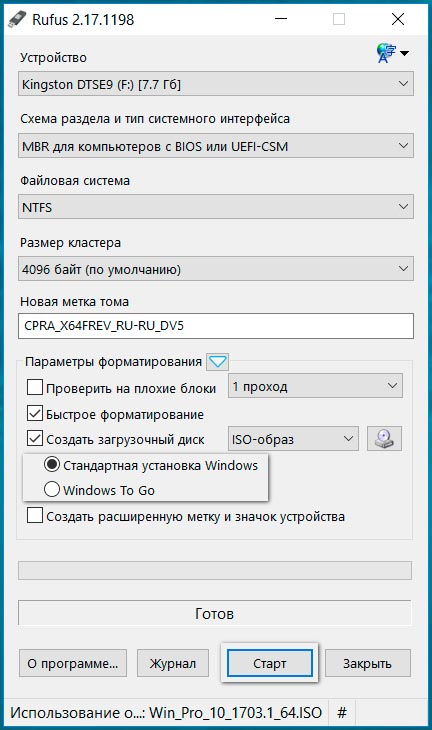The height and width of the screenshot is (730, 432).
Task: Enable check device for bad blocks checkbox
Action: coord(35,387)
